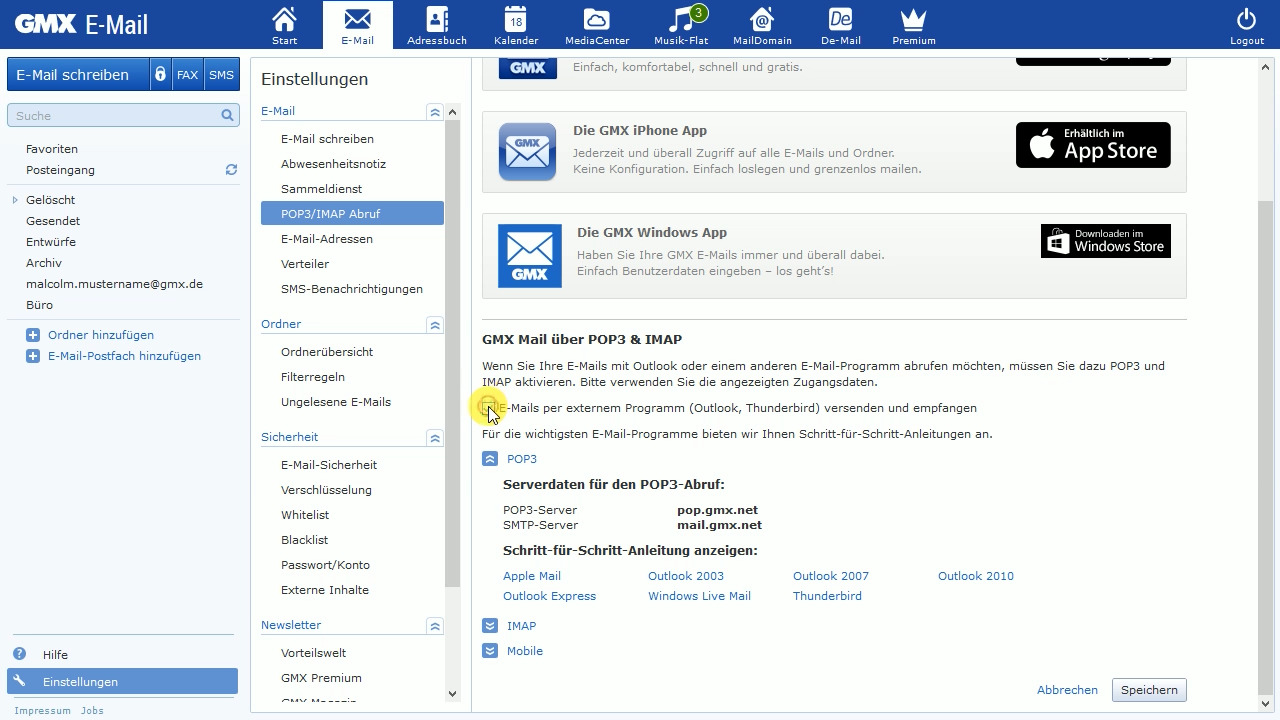Open the Apple Mail guide link
The height and width of the screenshot is (720, 1280).
tap(532, 576)
